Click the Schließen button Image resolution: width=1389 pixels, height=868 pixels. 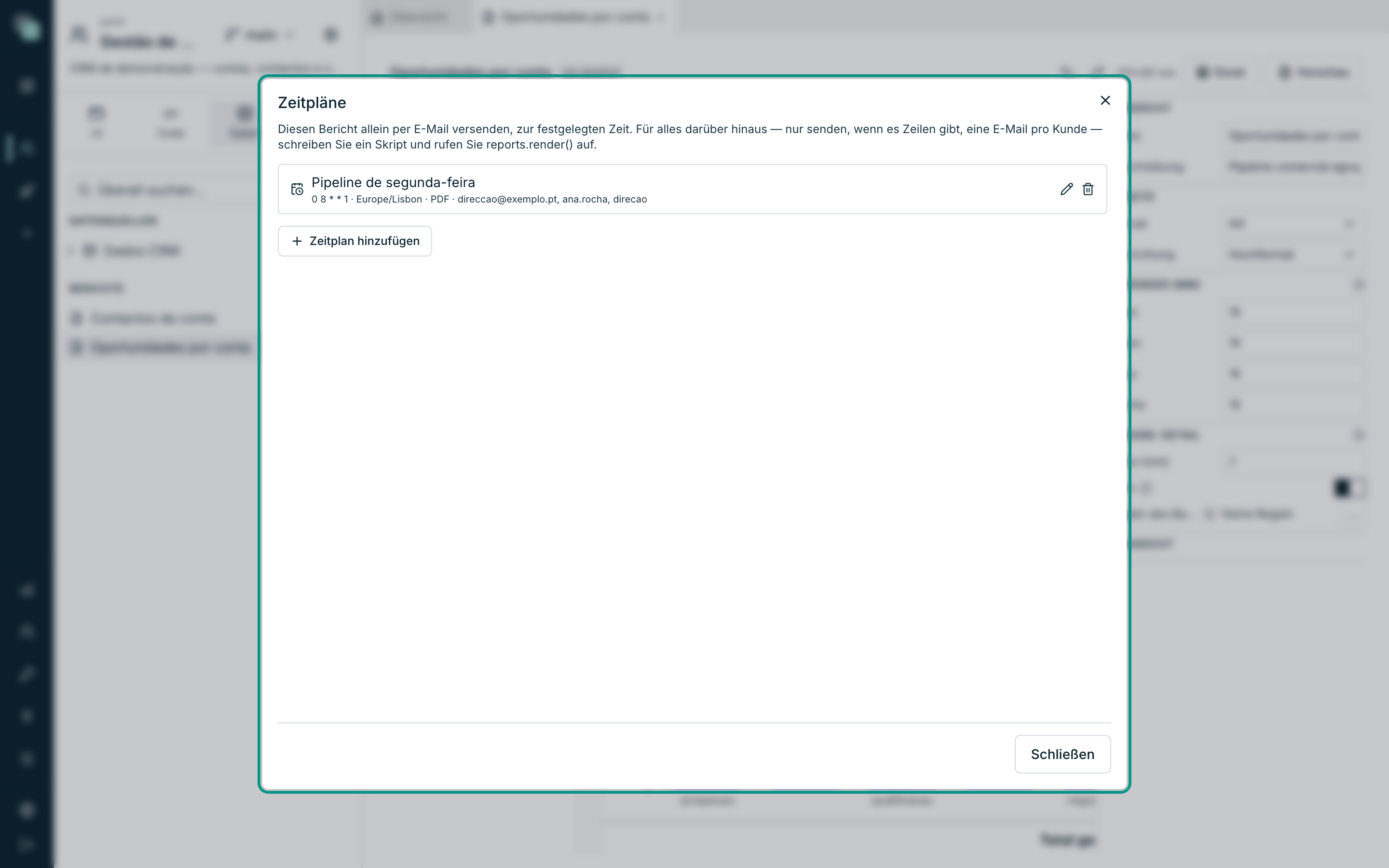point(1062,754)
